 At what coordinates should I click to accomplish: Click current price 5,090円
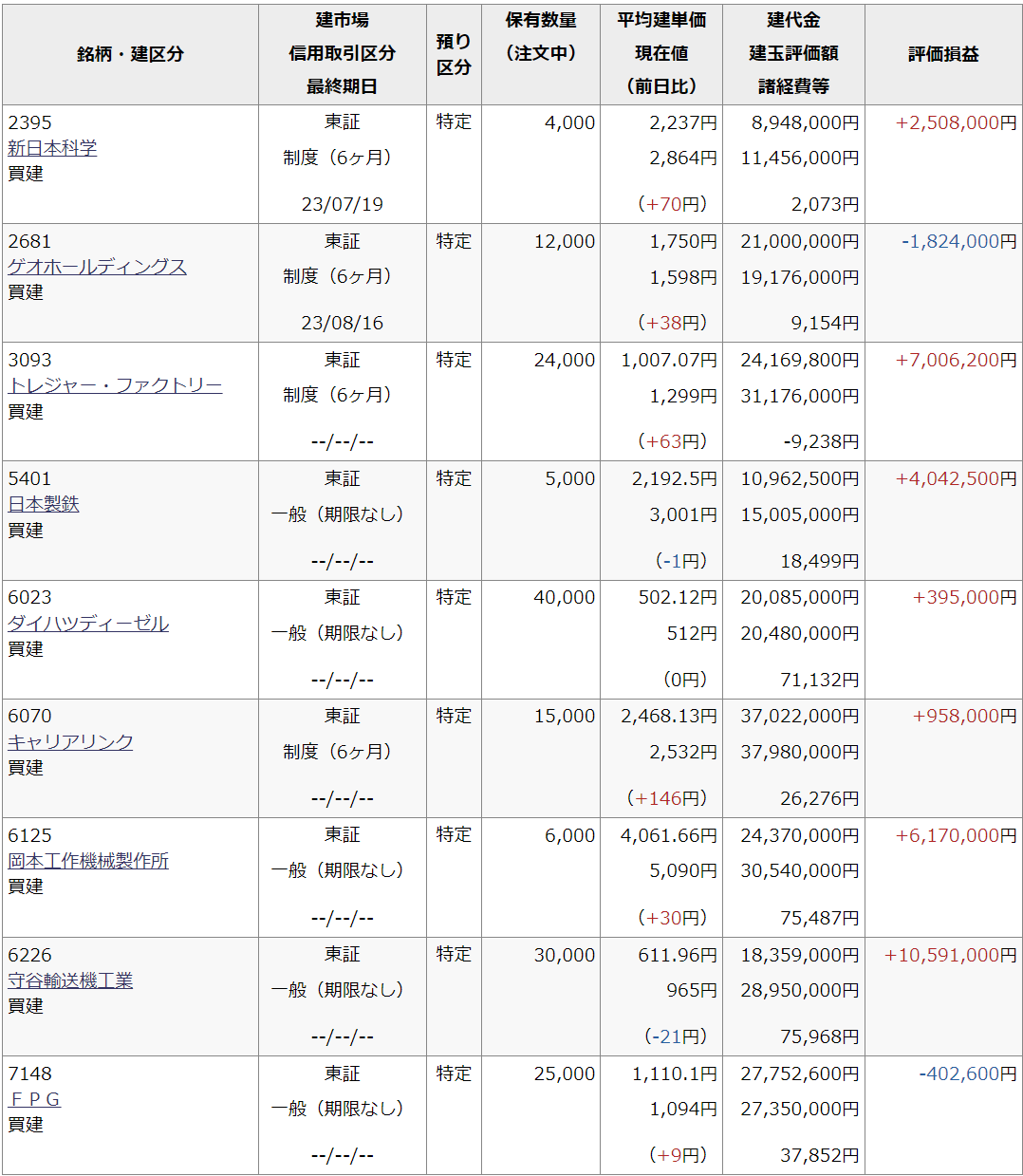(x=683, y=870)
